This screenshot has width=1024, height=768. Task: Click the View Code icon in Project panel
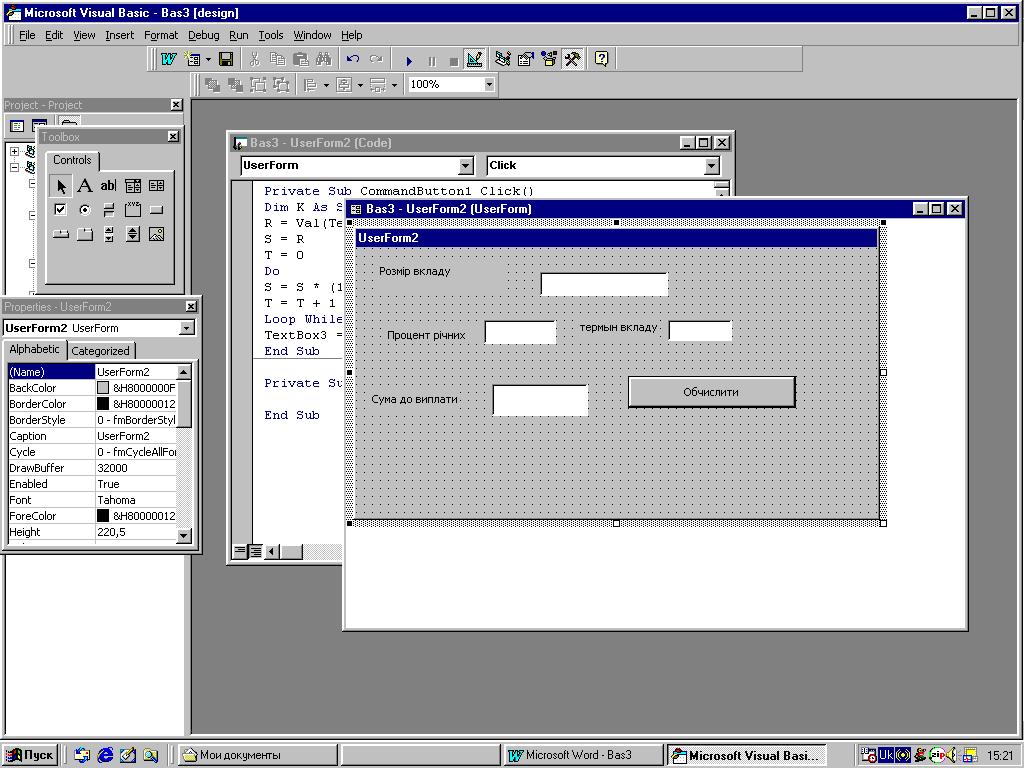tap(18, 126)
